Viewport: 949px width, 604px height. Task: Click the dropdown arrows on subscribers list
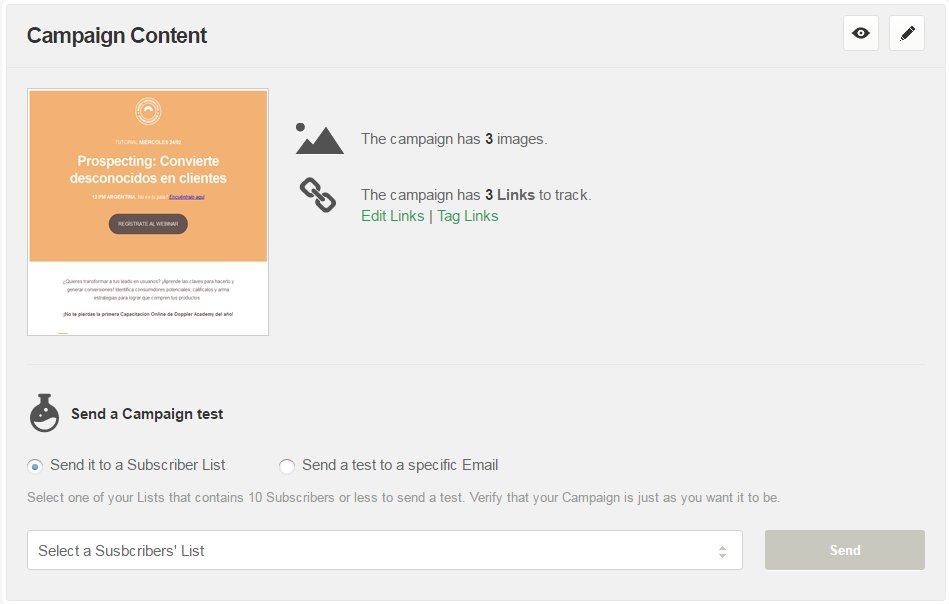pyautogui.click(x=722, y=551)
